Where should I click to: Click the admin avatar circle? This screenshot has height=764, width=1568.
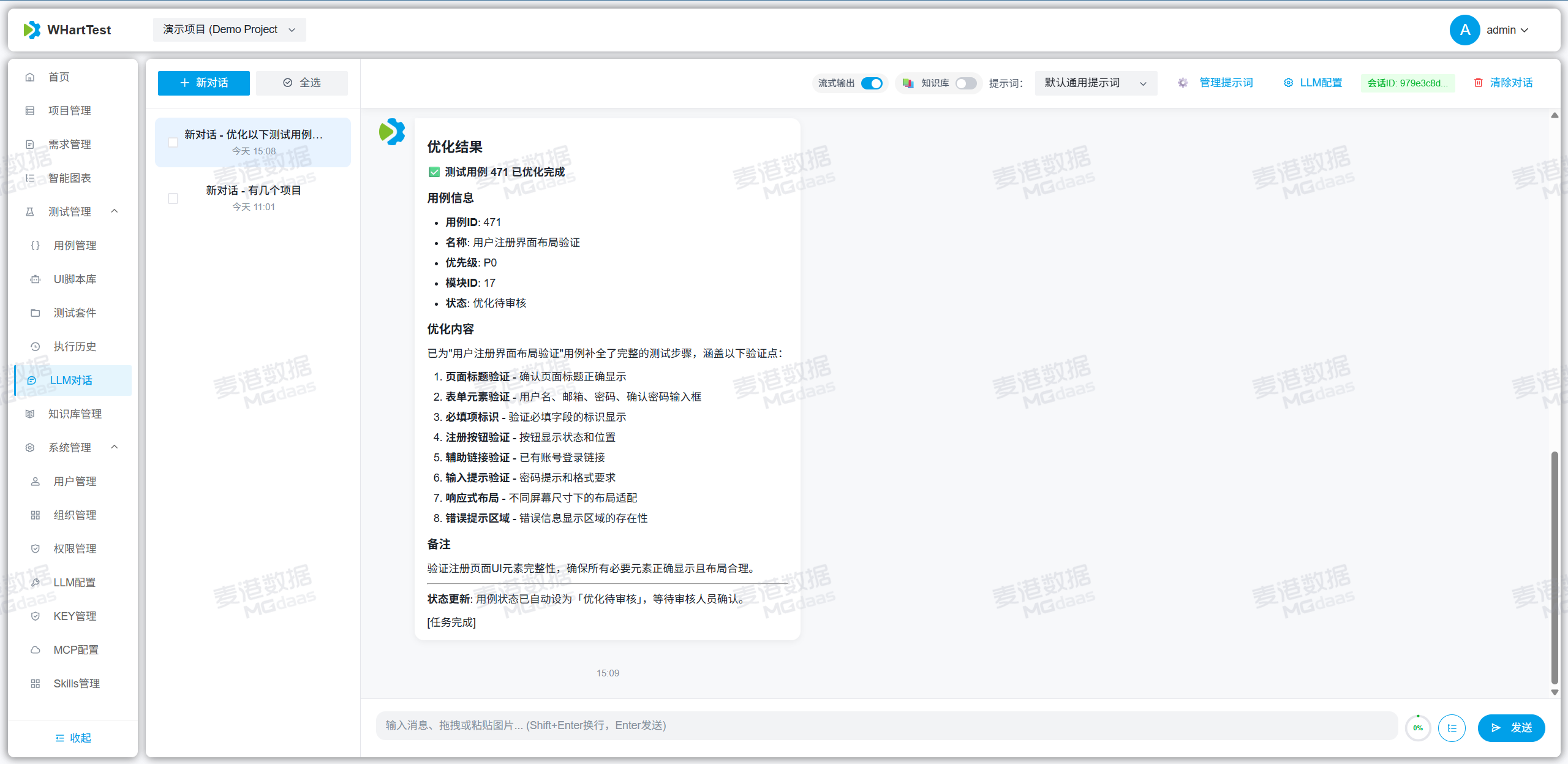(1464, 29)
